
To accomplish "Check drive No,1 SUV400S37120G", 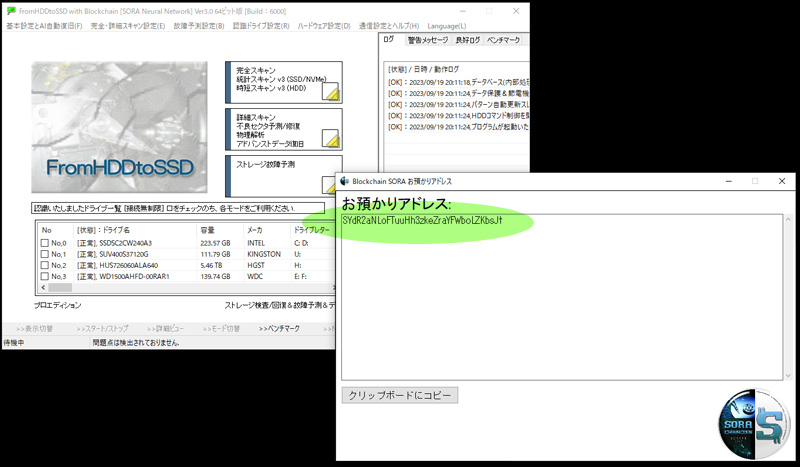I will tap(45, 254).
